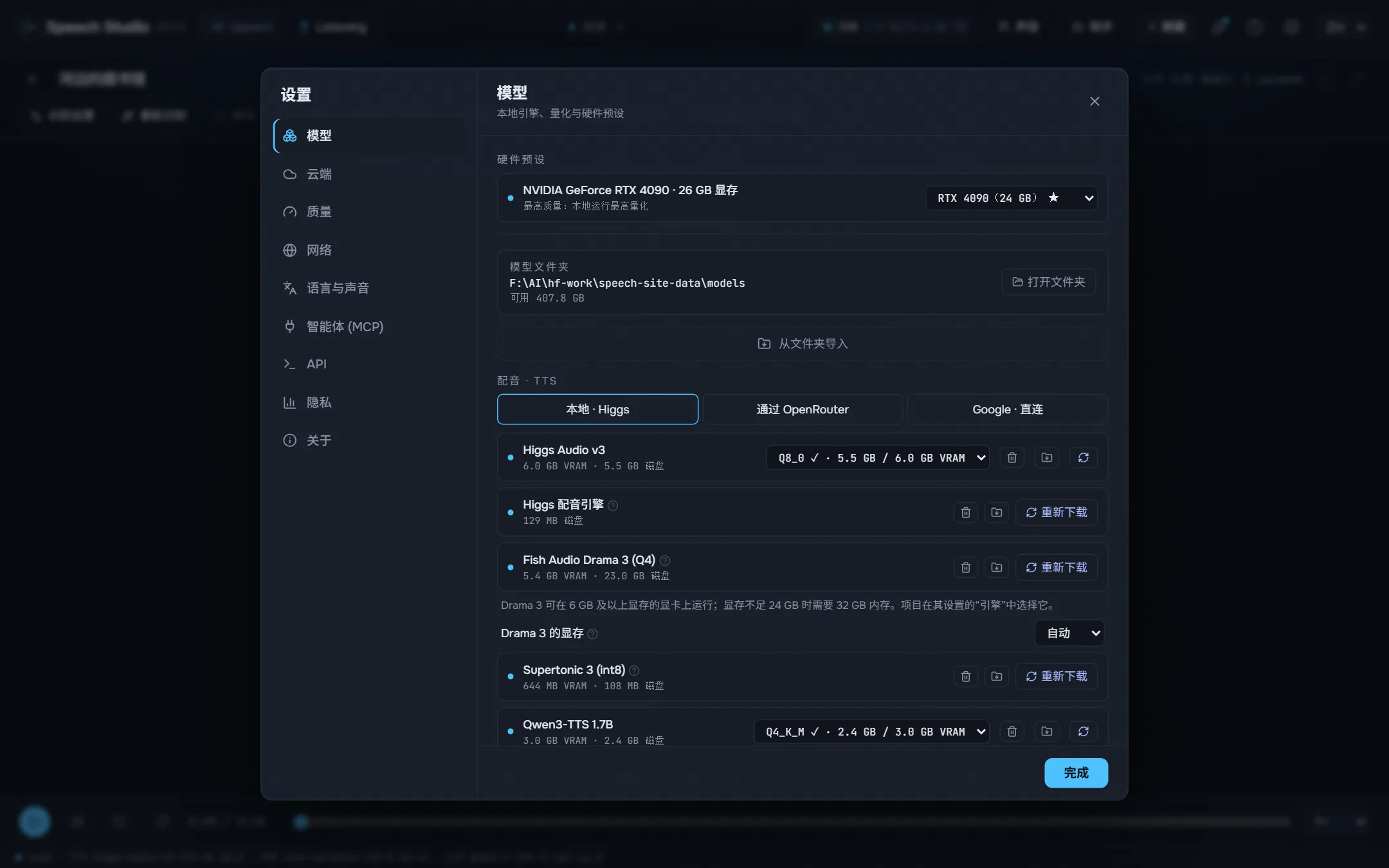The height and width of the screenshot is (868, 1389).
Task: Open 语言与声音 settings section
Action: 369,288
